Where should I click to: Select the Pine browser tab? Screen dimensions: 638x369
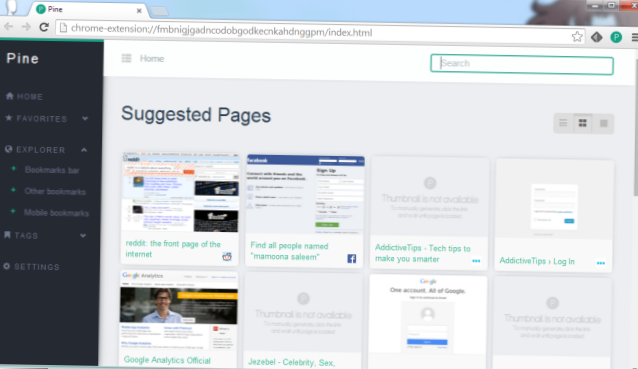89,9
